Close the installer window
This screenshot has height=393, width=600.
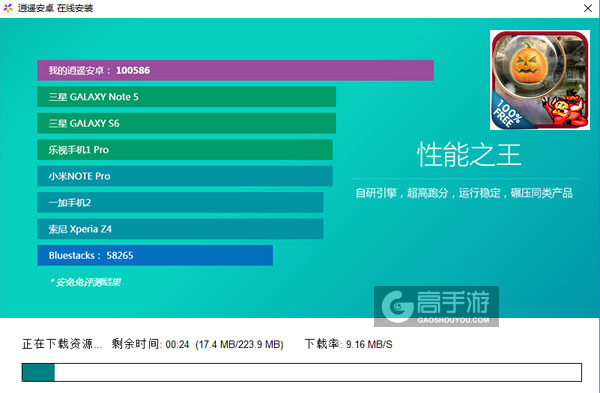(x=588, y=8)
